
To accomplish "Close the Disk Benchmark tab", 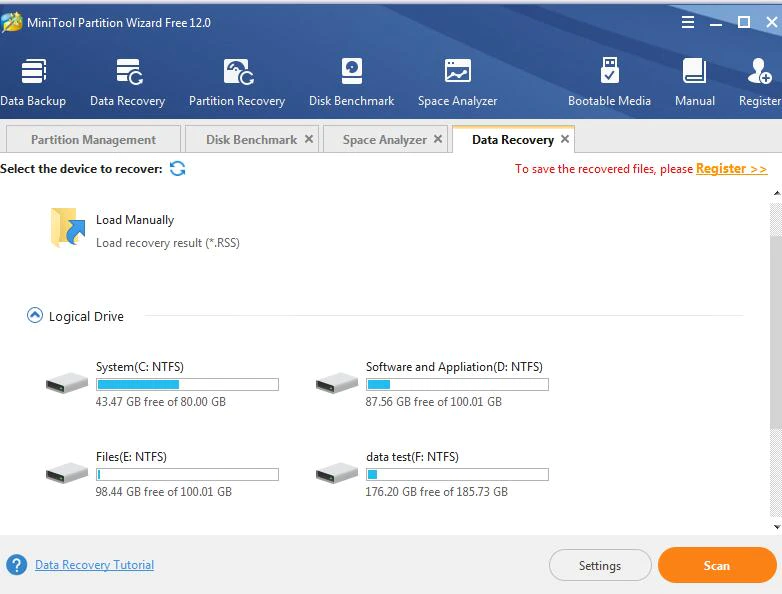I will [309, 139].
